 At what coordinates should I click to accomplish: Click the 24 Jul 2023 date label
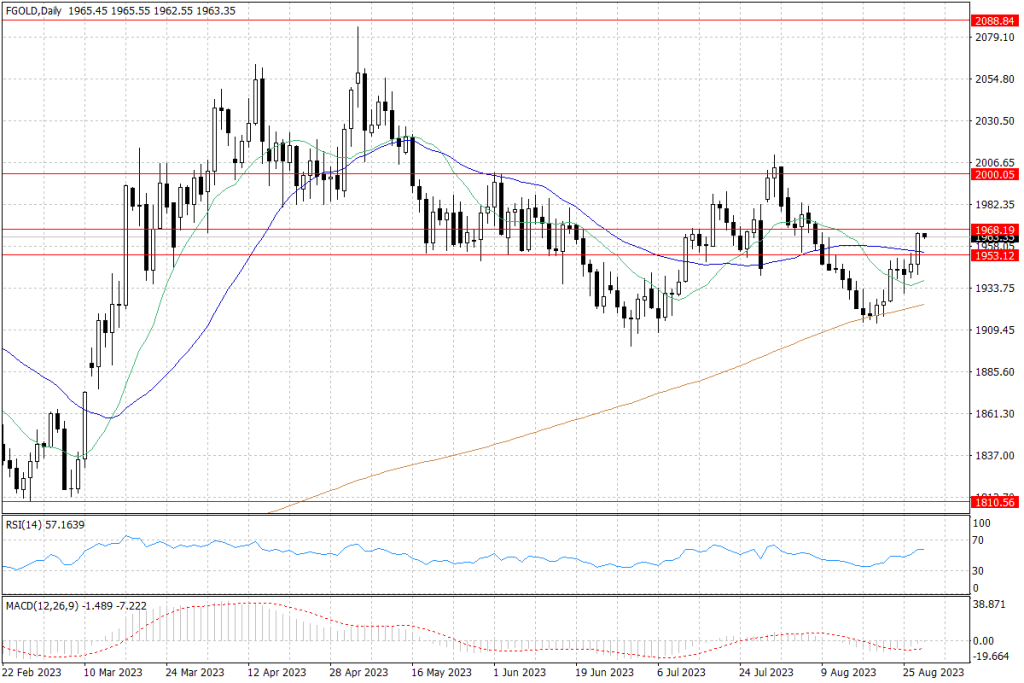767,672
